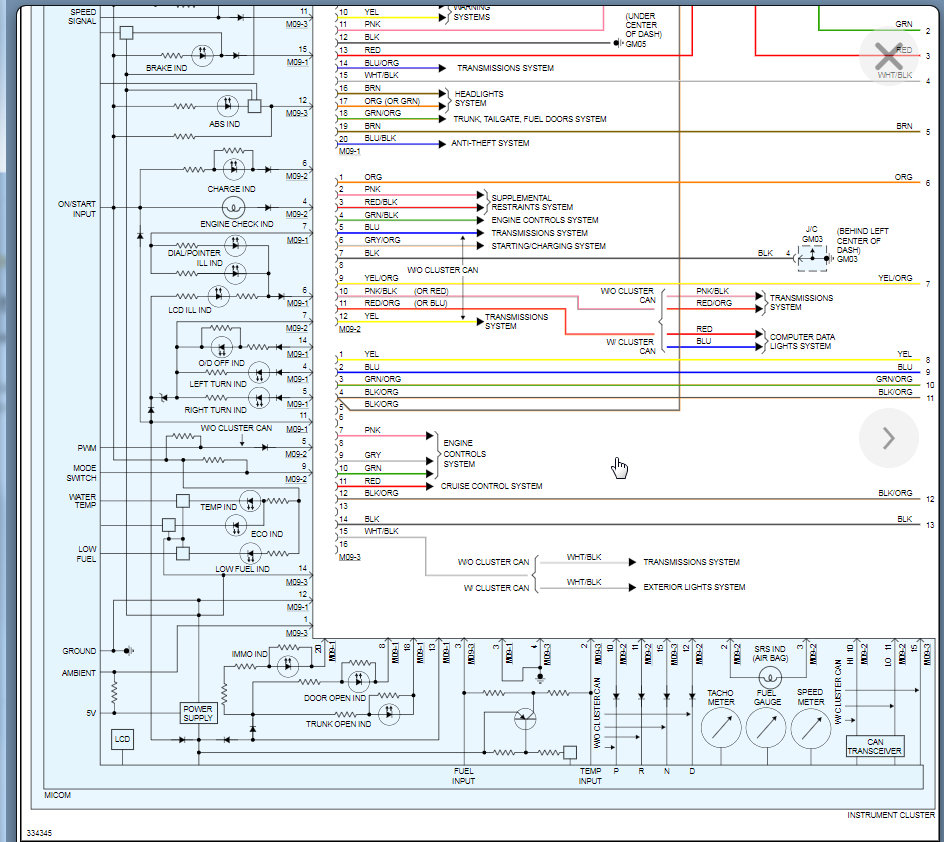Click the O/D OFF IND LED symbol
The height and width of the screenshot is (842, 944).
[x=222, y=348]
